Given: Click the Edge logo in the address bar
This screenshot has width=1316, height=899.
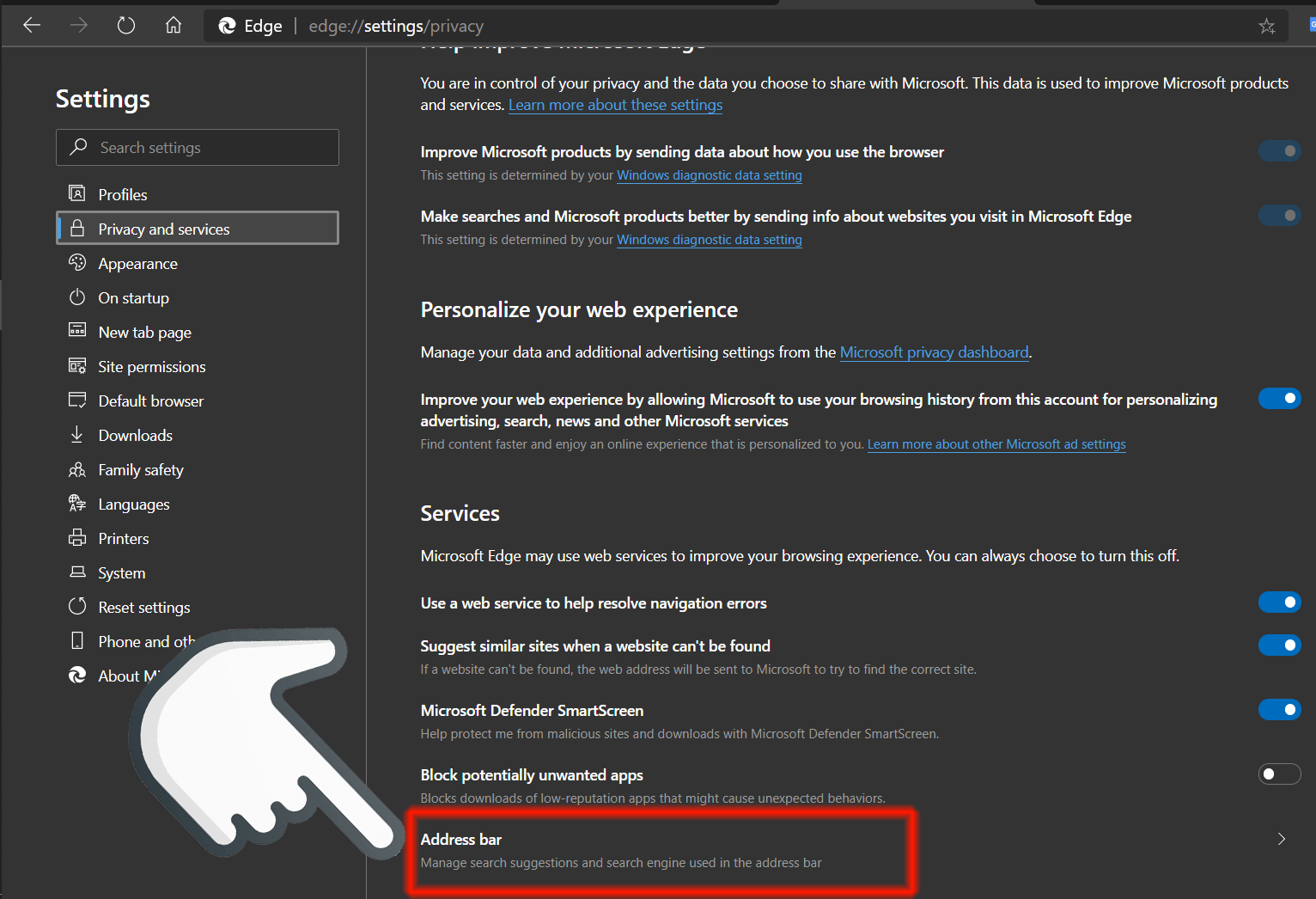Looking at the screenshot, I should (x=228, y=27).
